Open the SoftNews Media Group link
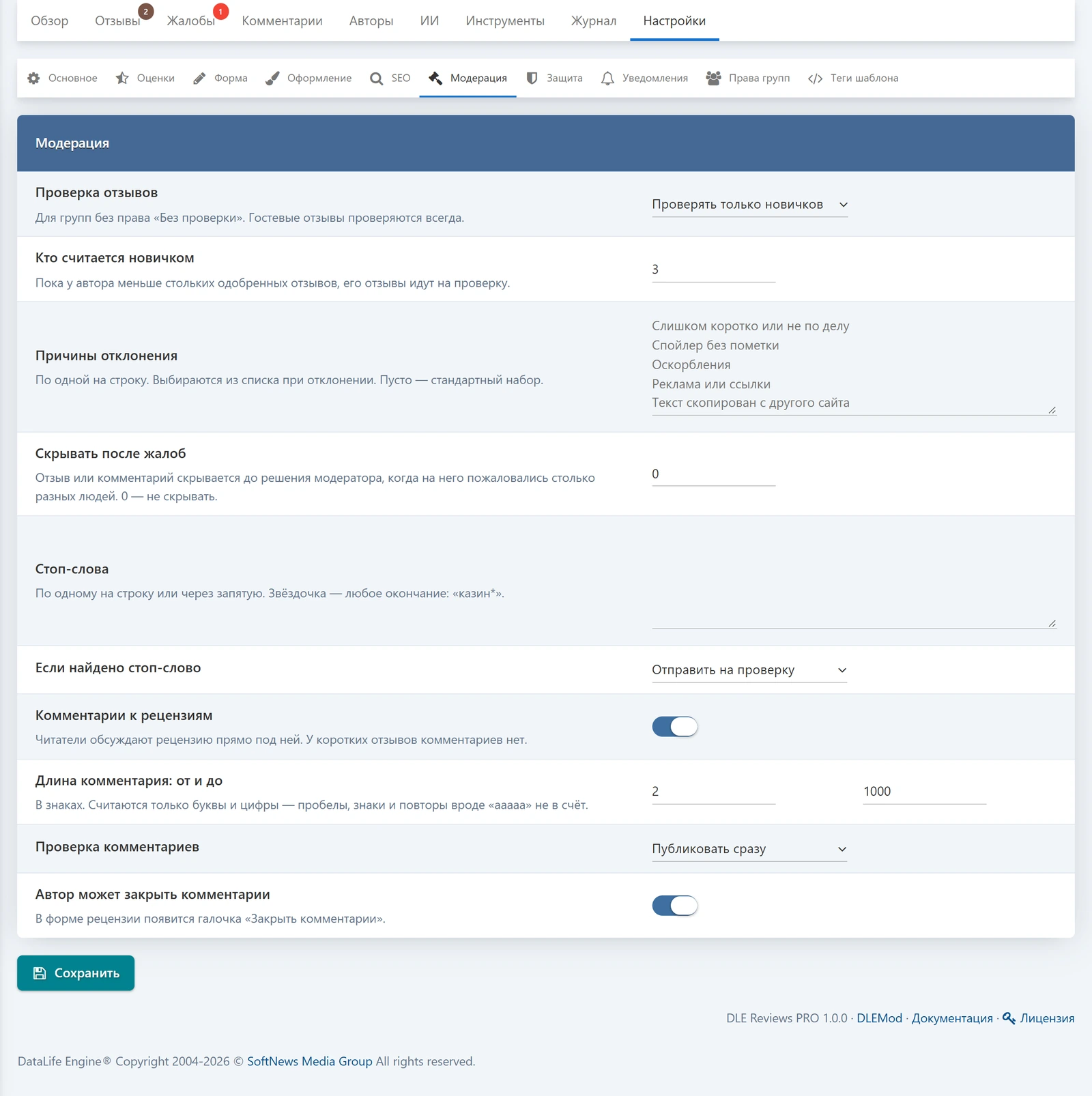Viewport: 1092px width, 1096px height. point(310,1061)
